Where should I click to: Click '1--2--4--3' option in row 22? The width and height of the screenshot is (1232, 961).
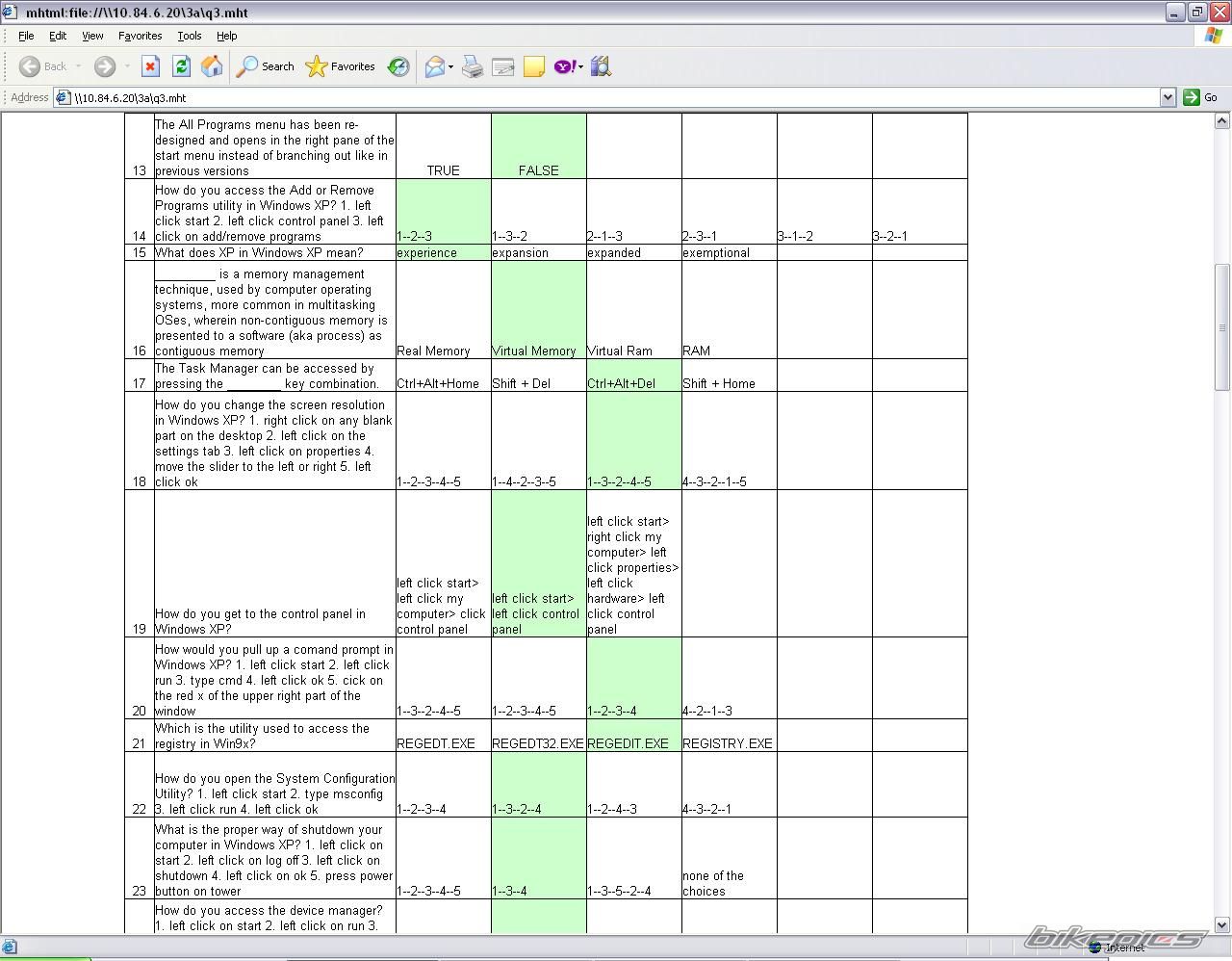pos(634,785)
